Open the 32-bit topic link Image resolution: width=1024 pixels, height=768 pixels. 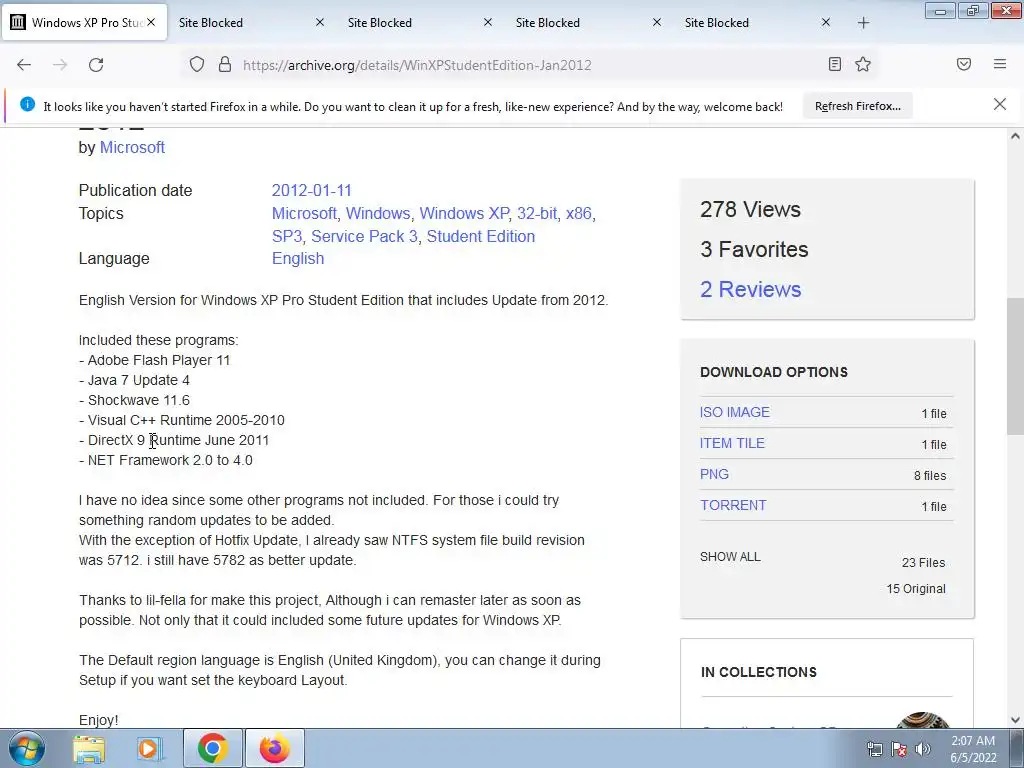(x=537, y=214)
